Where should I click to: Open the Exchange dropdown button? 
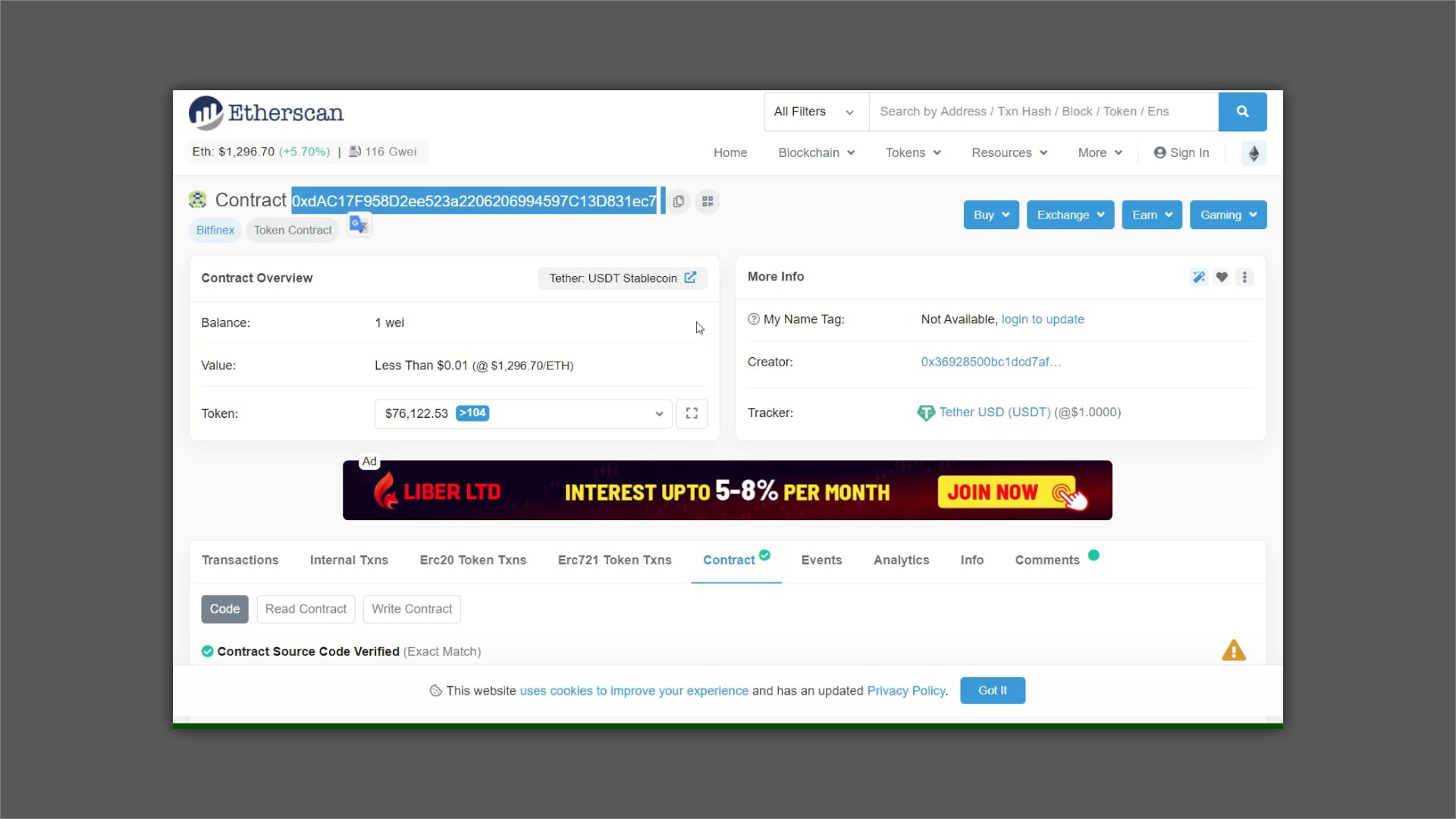point(1070,215)
